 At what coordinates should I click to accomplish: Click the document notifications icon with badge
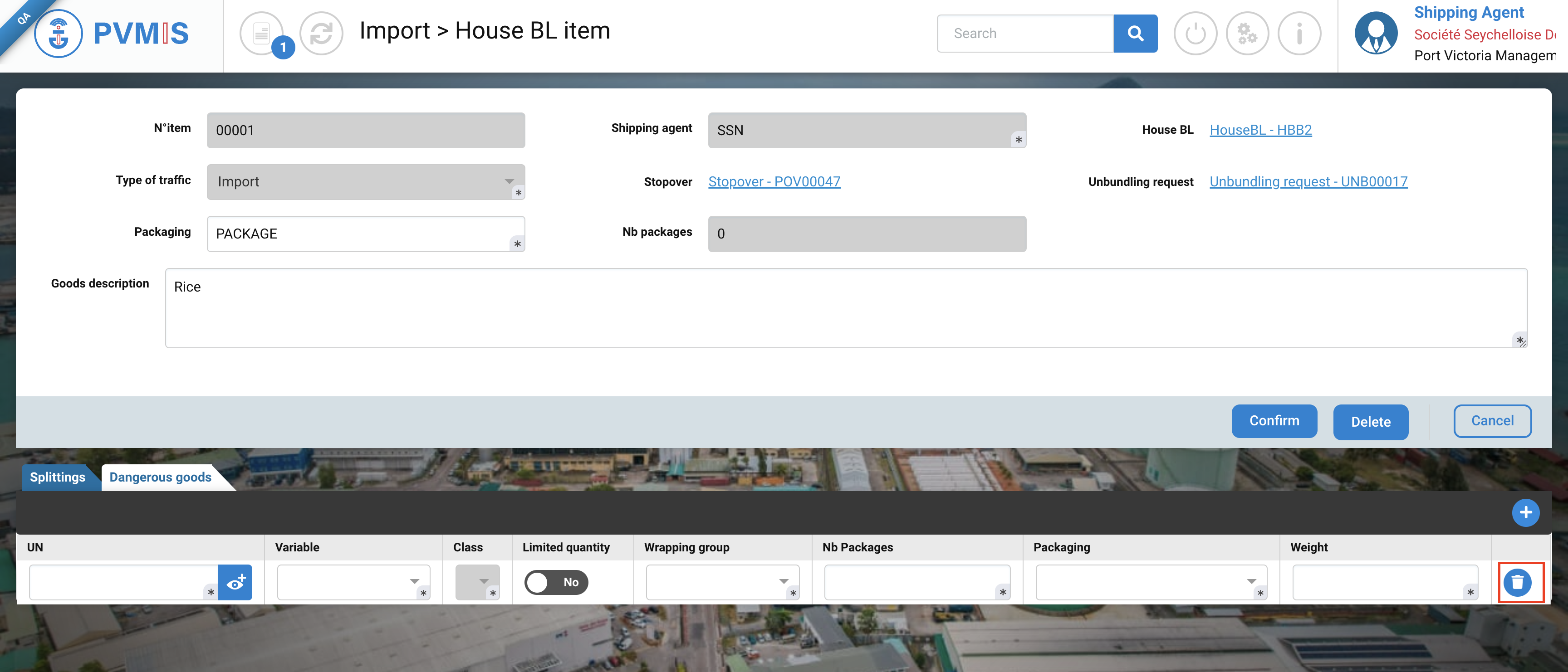click(x=262, y=34)
